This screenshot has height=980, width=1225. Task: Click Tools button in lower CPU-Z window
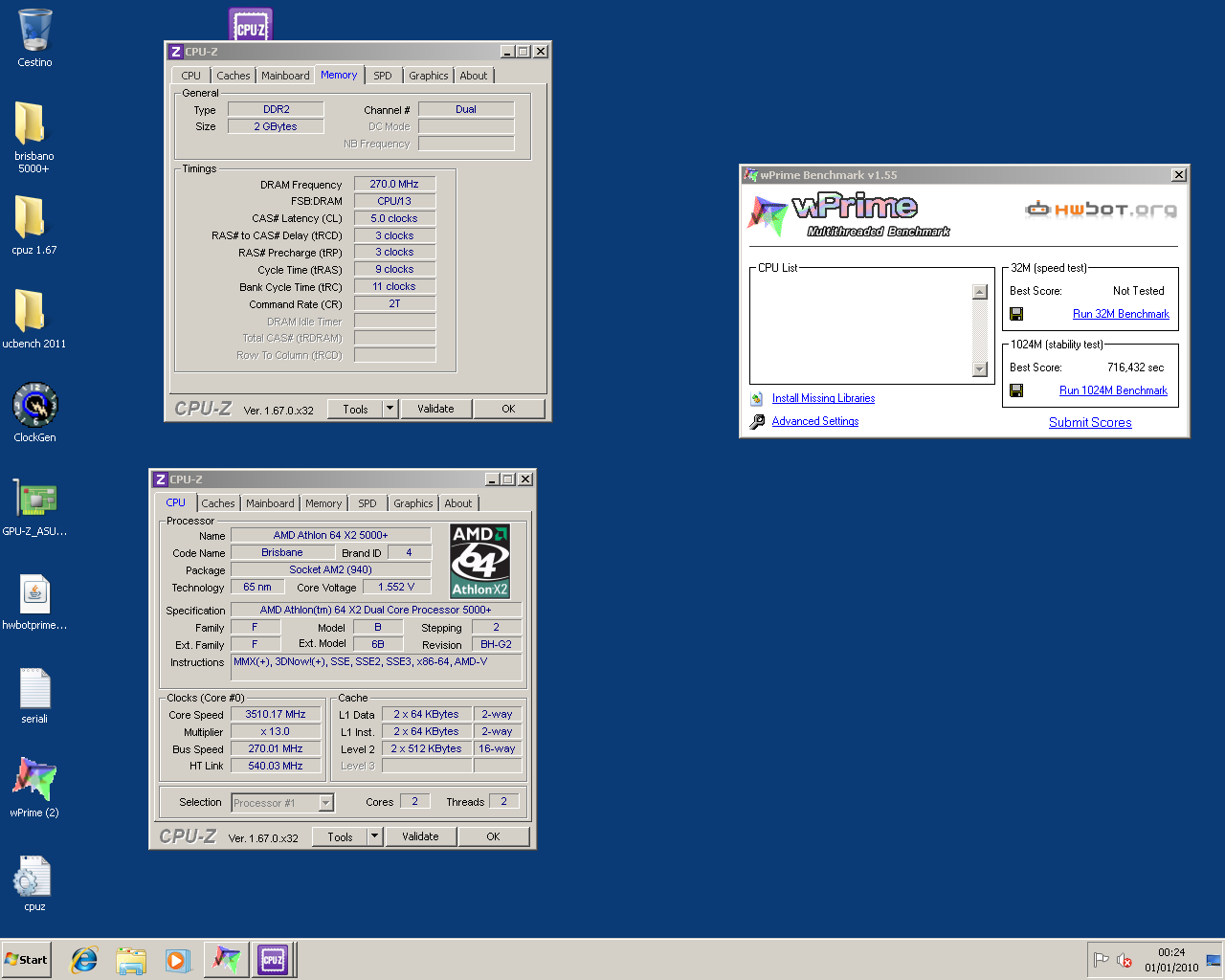click(x=340, y=836)
